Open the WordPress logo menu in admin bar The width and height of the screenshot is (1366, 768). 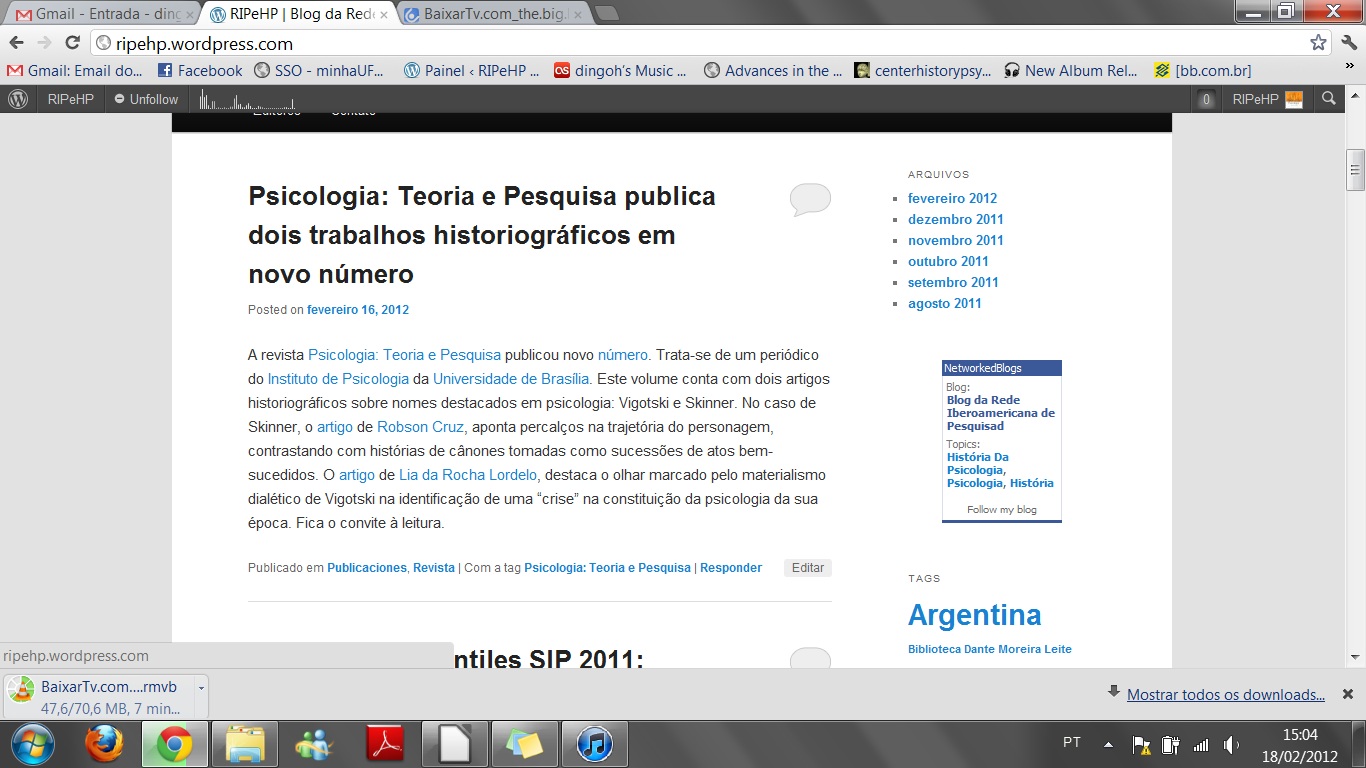pyautogui.click(x=18, y=99)
